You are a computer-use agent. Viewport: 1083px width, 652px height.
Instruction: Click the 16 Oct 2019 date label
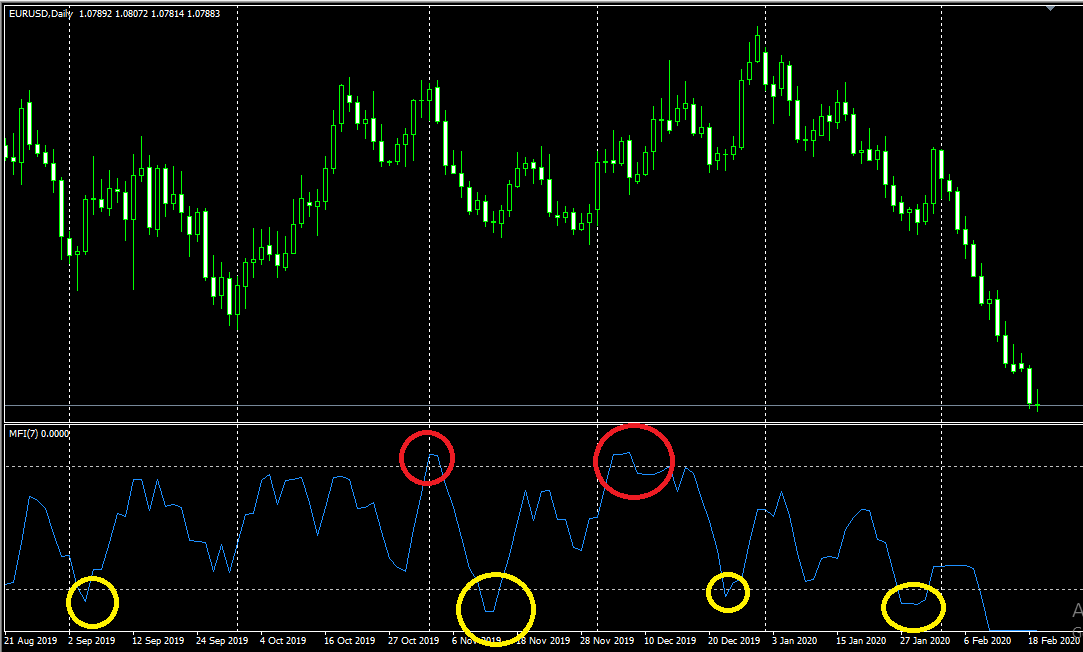pos(349,641)
